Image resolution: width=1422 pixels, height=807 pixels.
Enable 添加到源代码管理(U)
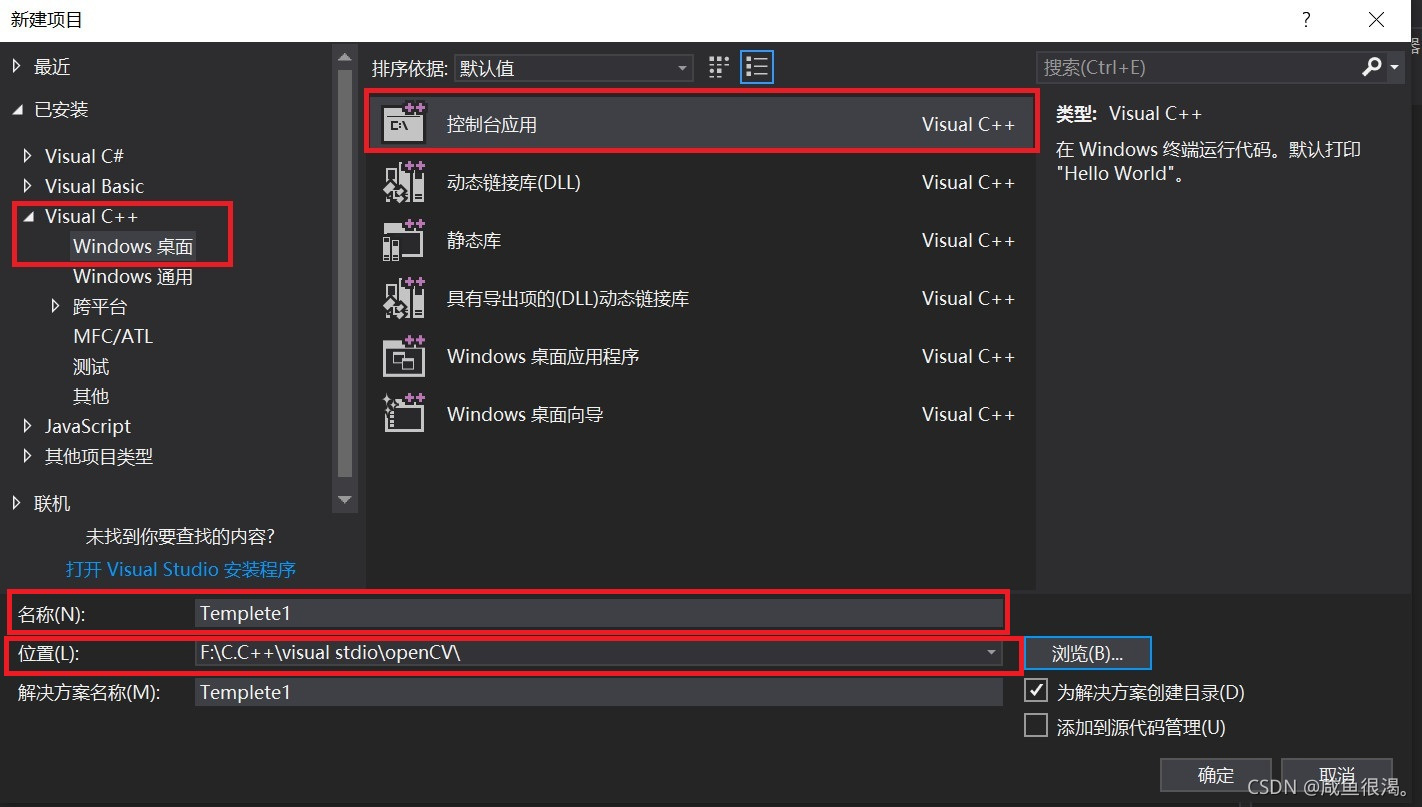click(x=1035, y=726)
